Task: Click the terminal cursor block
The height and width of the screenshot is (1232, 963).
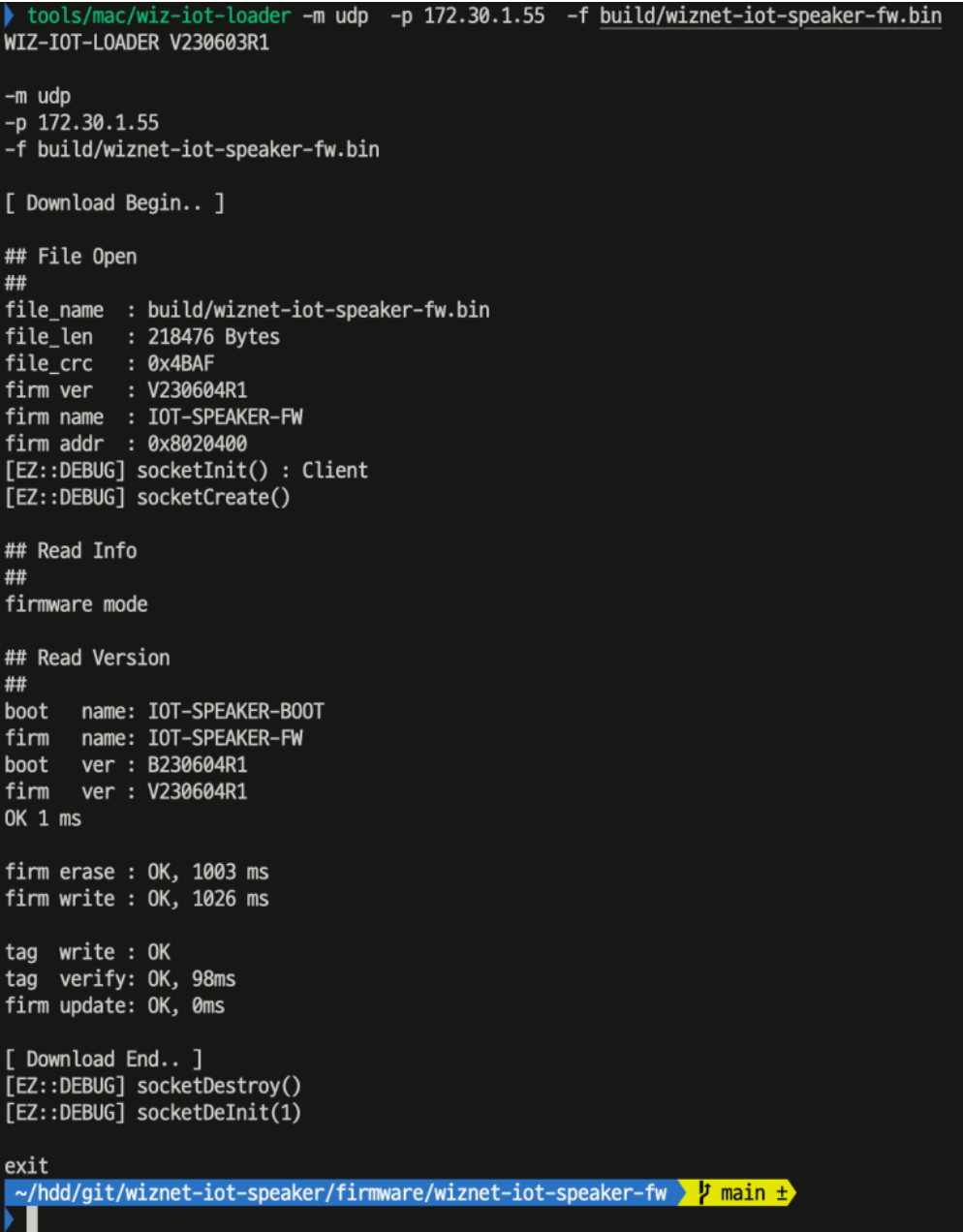Action: [x=32, y=1218]
